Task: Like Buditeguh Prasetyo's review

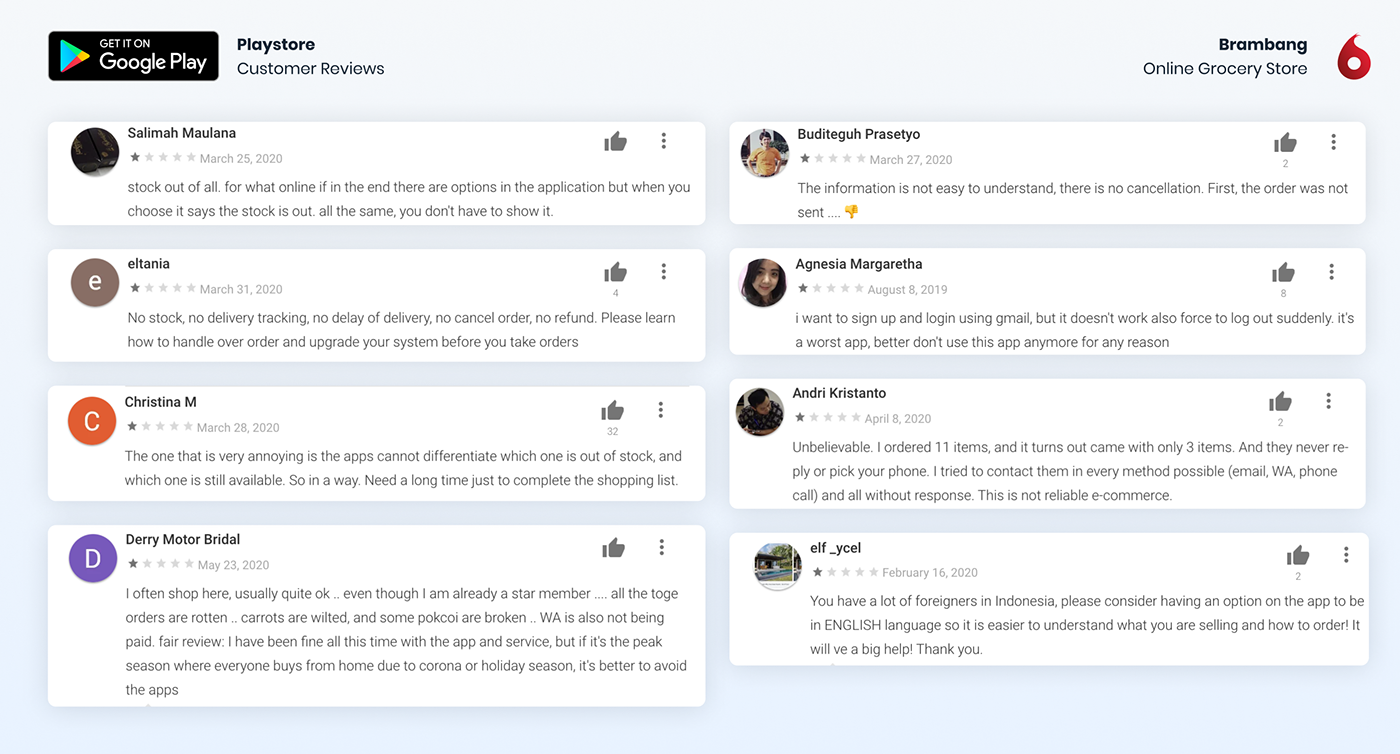Action: (x=1285, y=143)
